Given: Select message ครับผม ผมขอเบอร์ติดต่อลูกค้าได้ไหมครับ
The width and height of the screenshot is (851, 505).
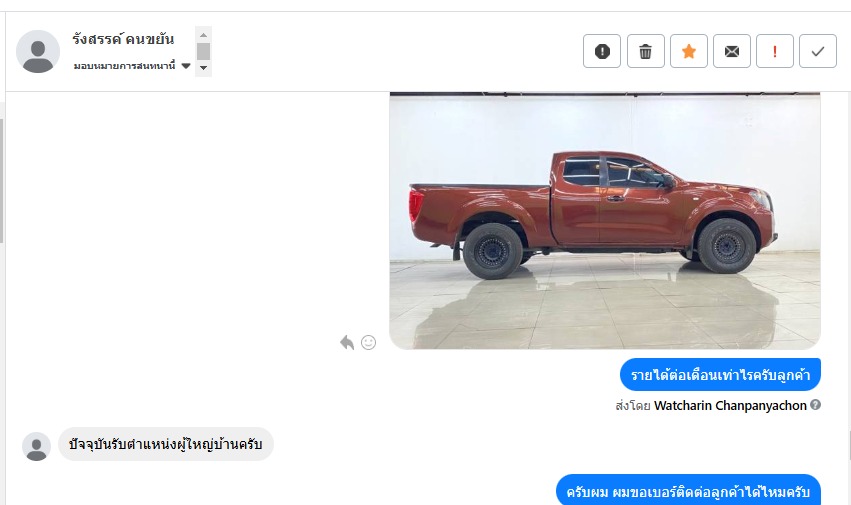Looking at the screenshot, I should (688, 490).
